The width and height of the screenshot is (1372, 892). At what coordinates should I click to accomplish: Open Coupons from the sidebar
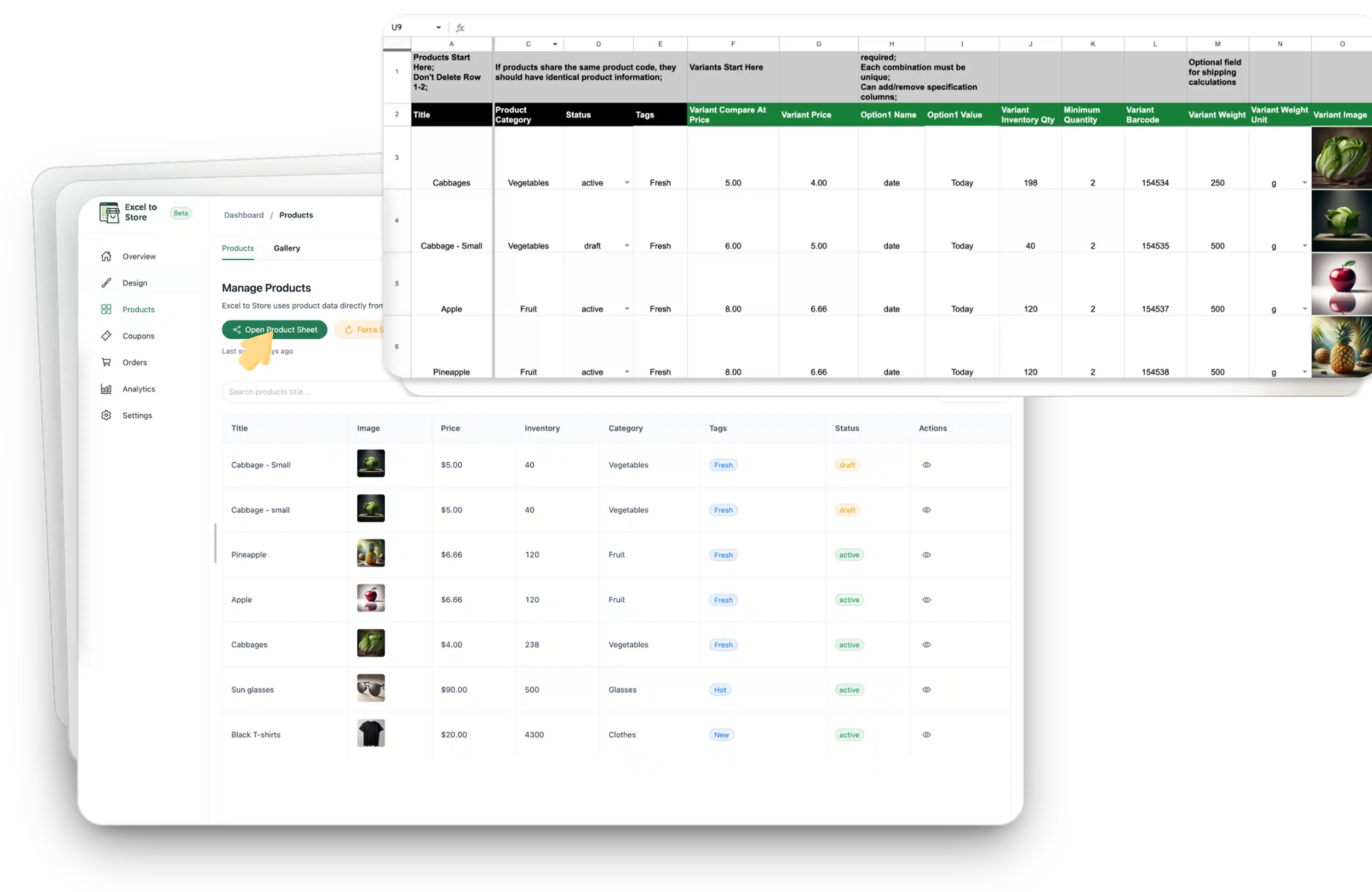[107, 336]
